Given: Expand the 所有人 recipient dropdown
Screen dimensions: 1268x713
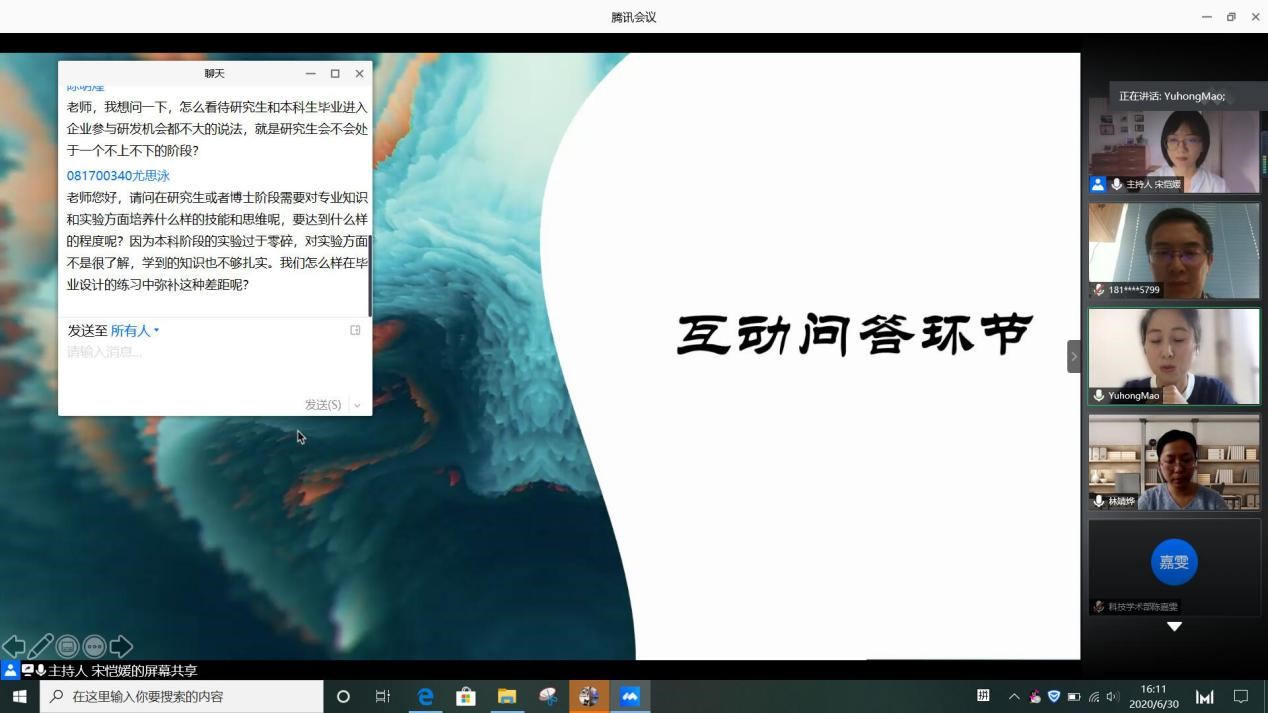Looking at the screenshot, I should 134,331.
